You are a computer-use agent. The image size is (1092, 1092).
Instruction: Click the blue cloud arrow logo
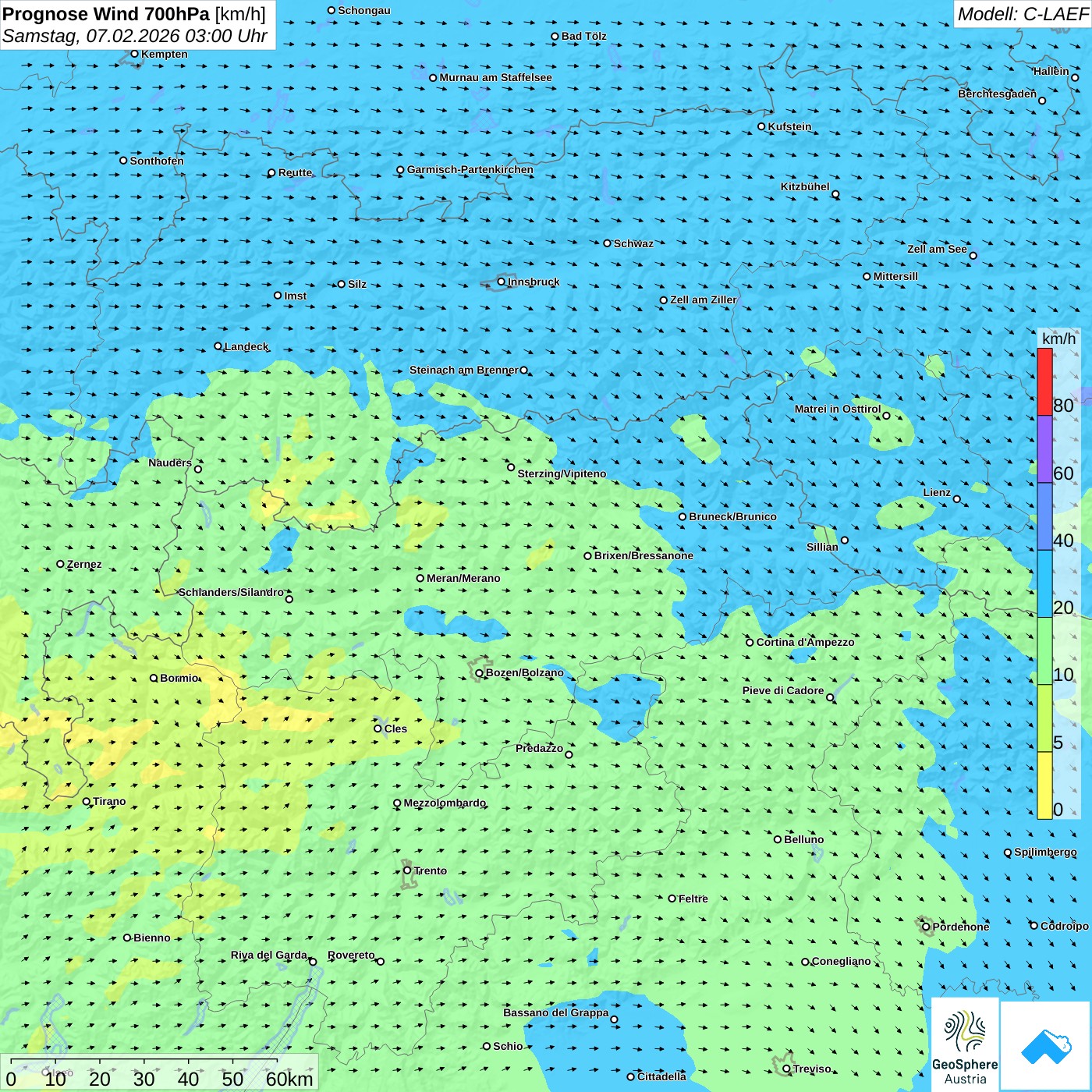point(1046,1047)
